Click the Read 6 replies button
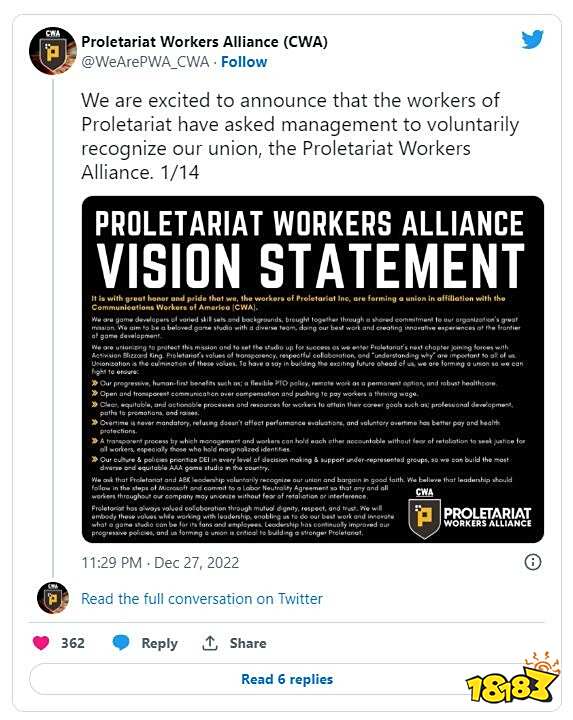The width and height of the screenshot is (573, 720). click(286, 679)
